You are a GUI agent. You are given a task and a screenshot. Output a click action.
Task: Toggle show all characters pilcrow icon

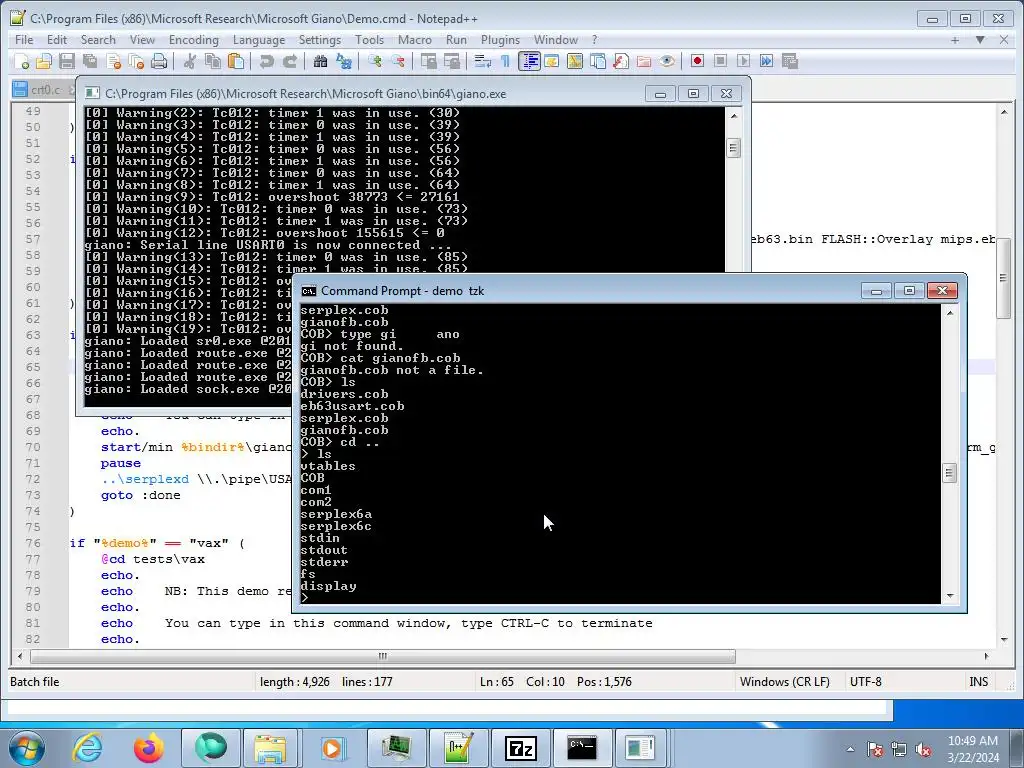tap(505, 61)
